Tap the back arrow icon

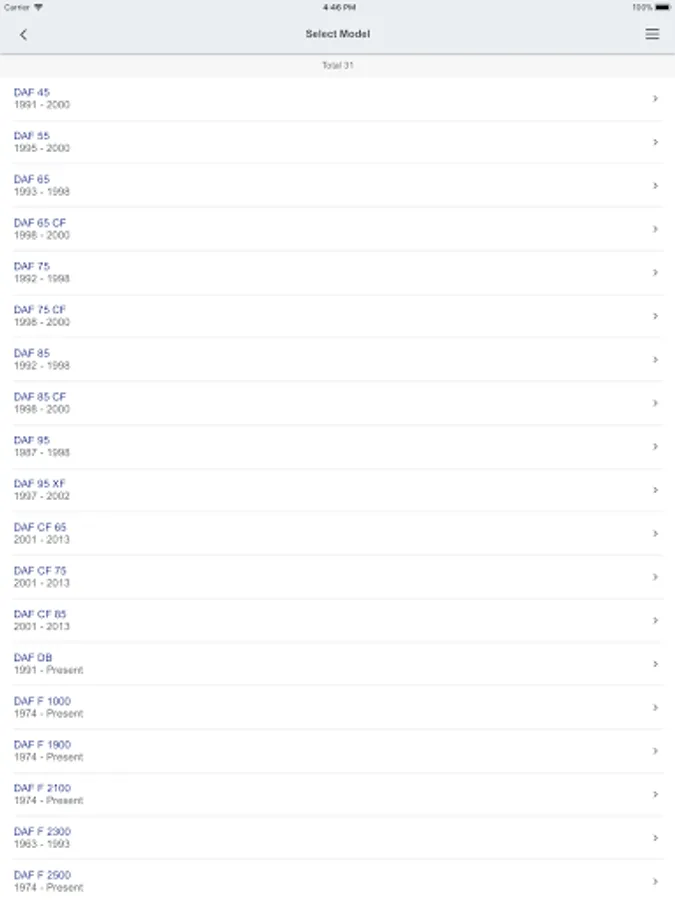point(23,34)
